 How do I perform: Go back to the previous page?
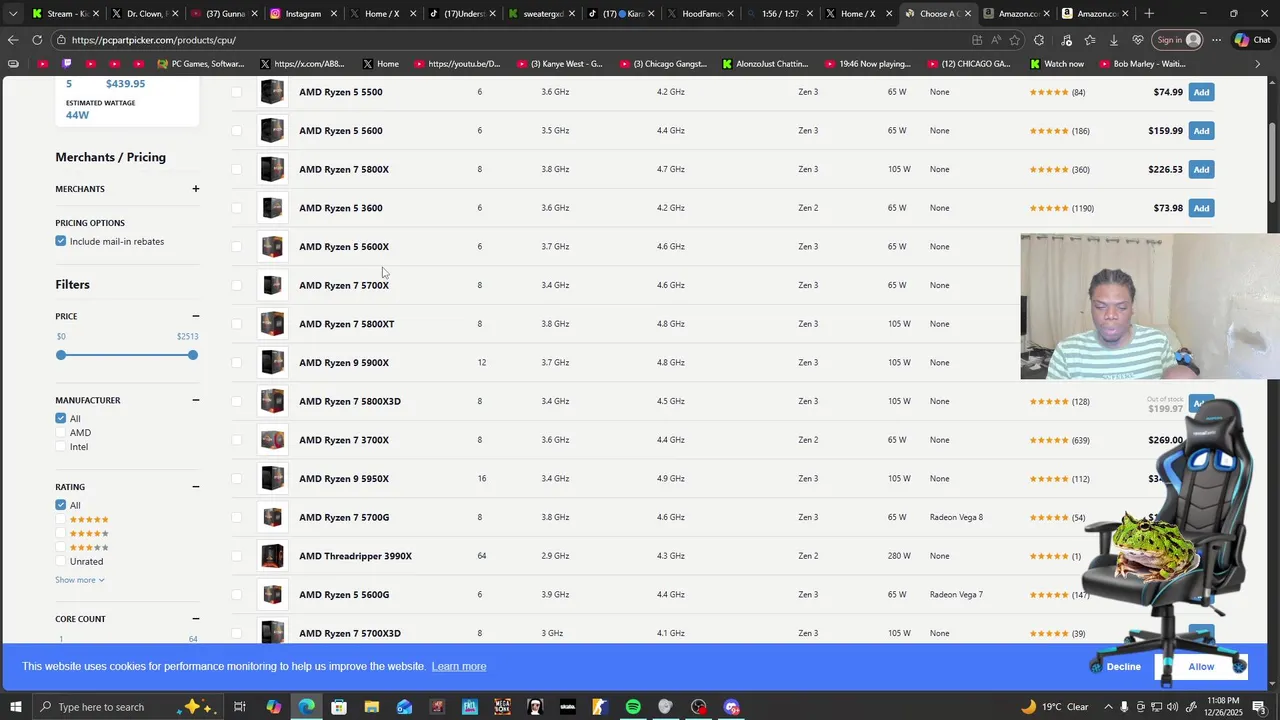coord(12,40)
